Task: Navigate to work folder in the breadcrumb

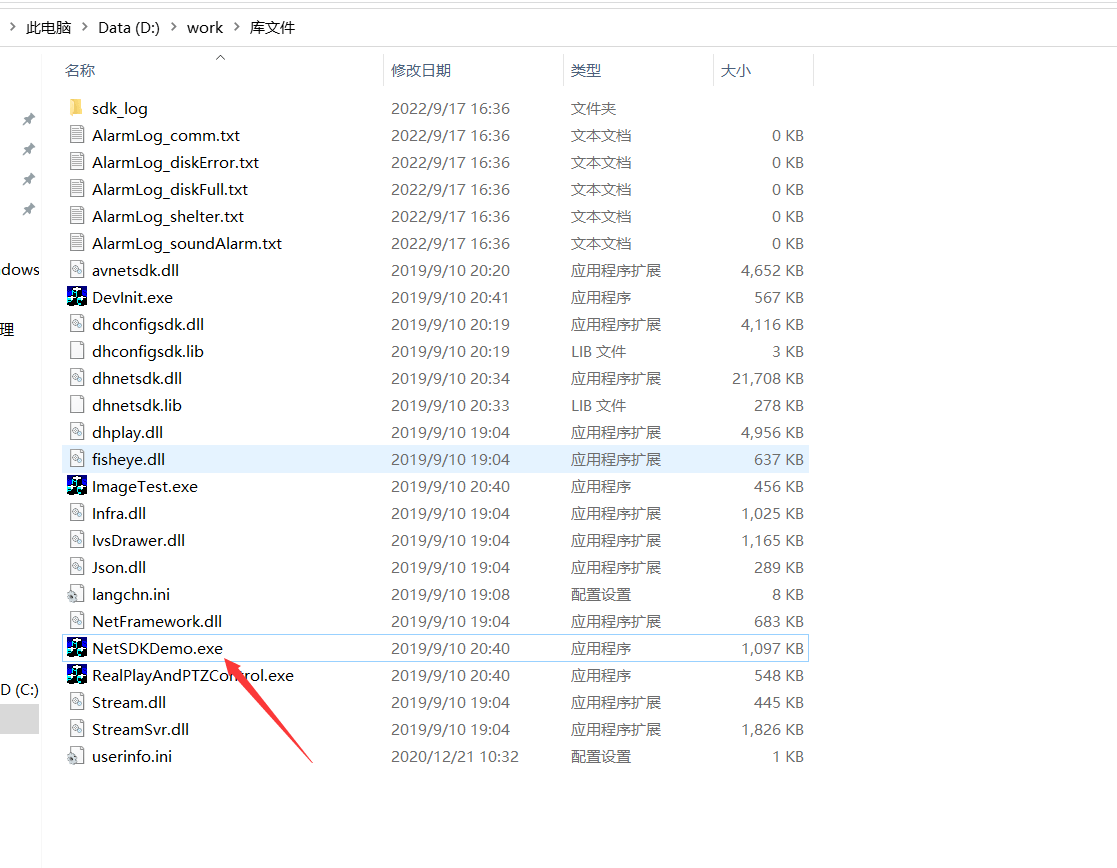Action: [x=204, y=27]
